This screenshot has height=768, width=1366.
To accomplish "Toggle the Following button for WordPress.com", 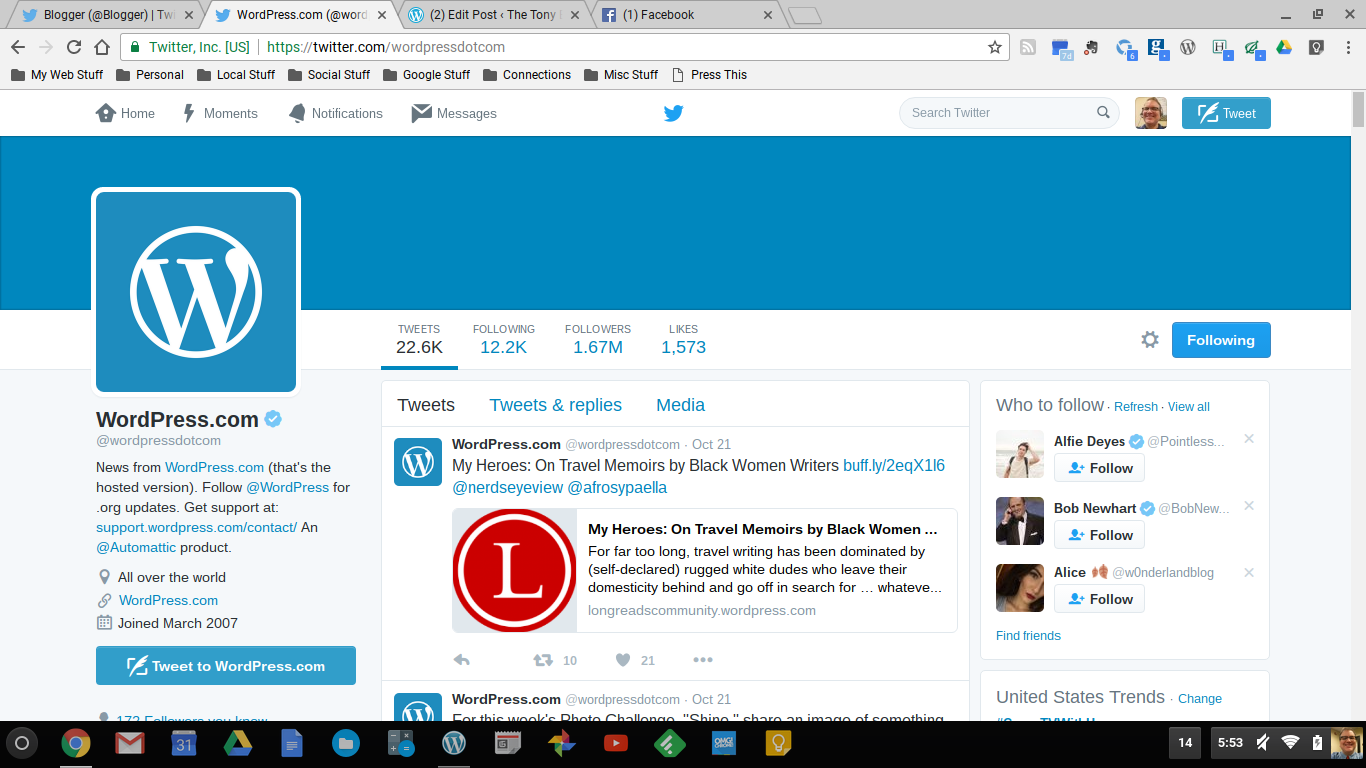I will coord(1220,340).
